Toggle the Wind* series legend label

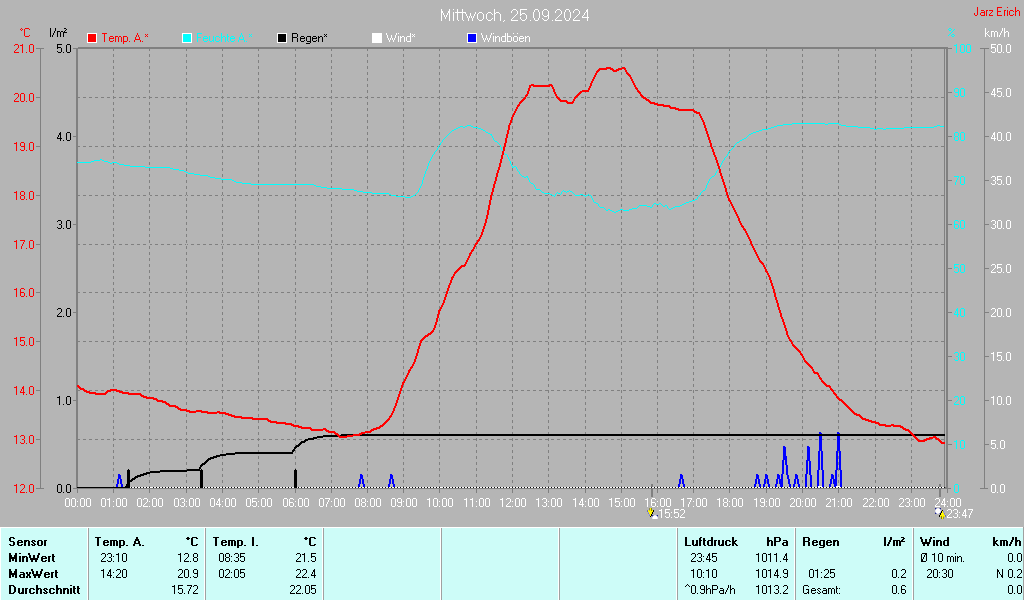[401, 38]
